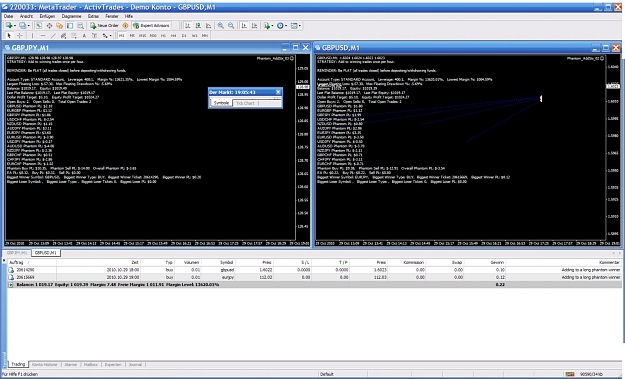
Task: Select the trendline drawing tool
Action: 53,35
